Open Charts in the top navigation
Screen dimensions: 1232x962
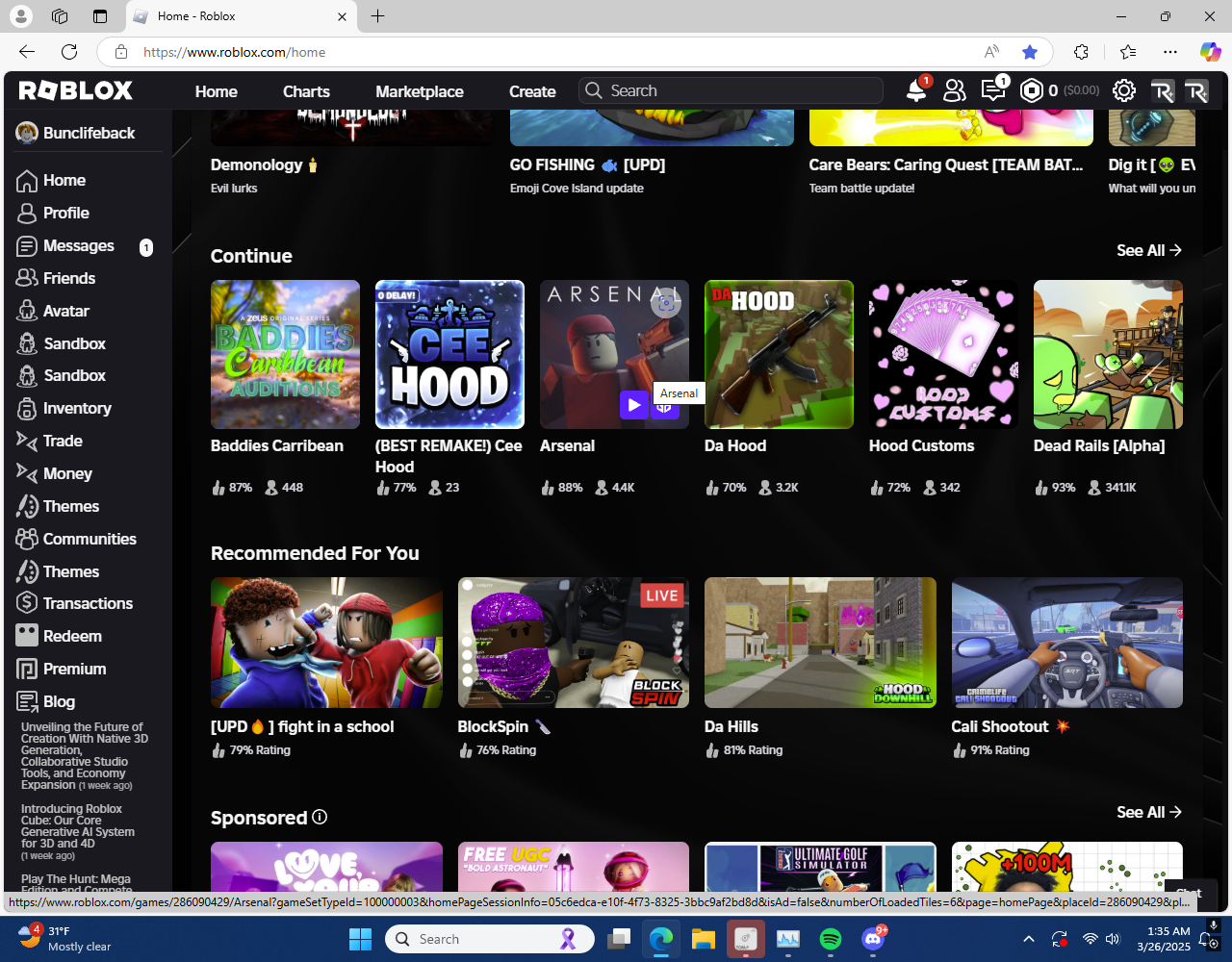coord(306,91)
